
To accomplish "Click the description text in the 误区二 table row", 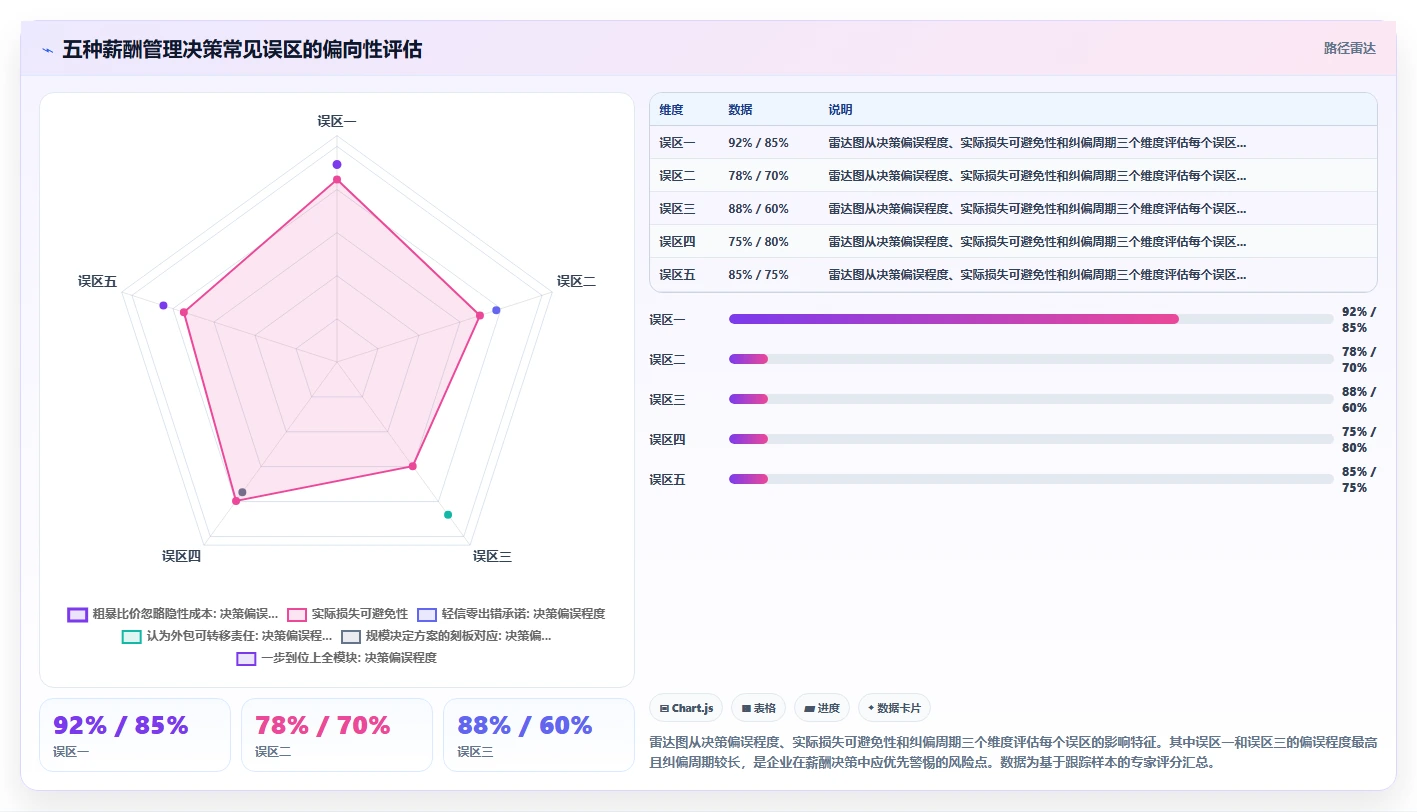I will pyautogui.click(x=1037, y=176).
